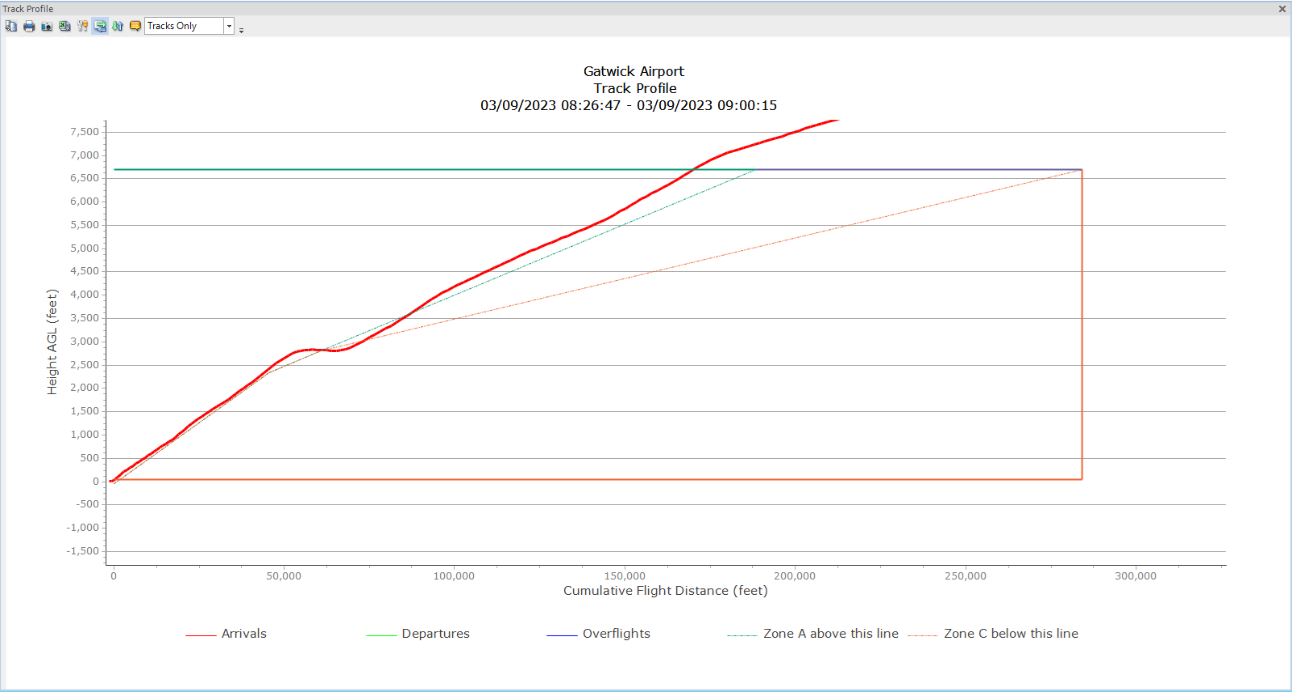Print the track profile chart
This screenshot has height=692, width=1292.
[29, 26]
